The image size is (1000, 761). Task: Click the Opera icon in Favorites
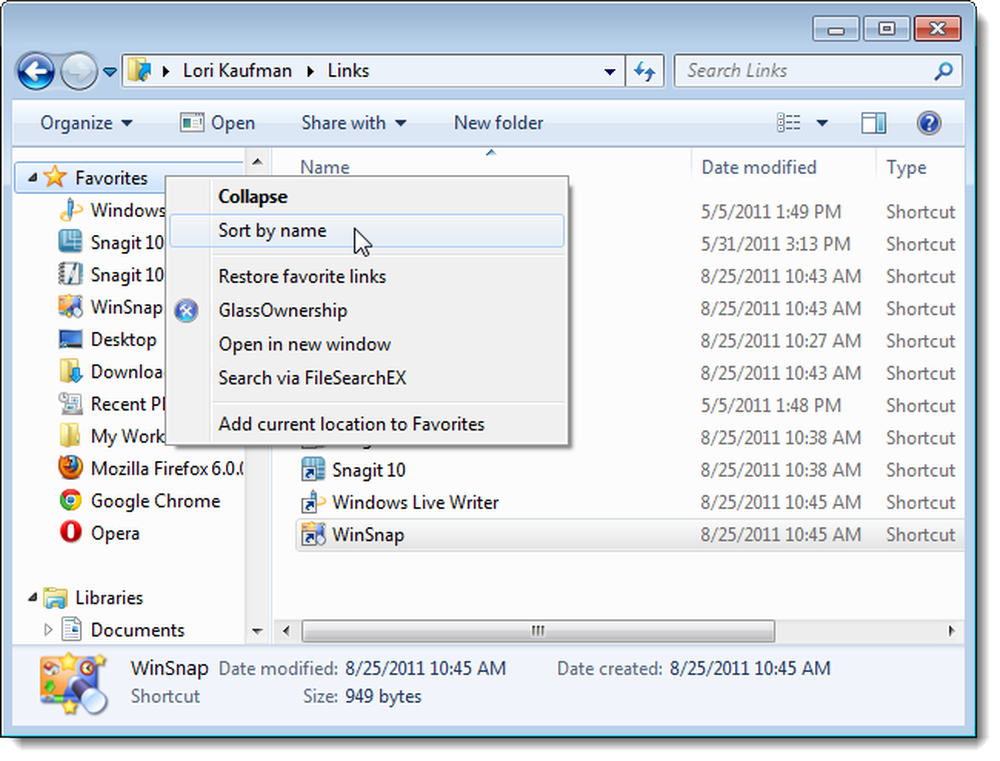70,532
